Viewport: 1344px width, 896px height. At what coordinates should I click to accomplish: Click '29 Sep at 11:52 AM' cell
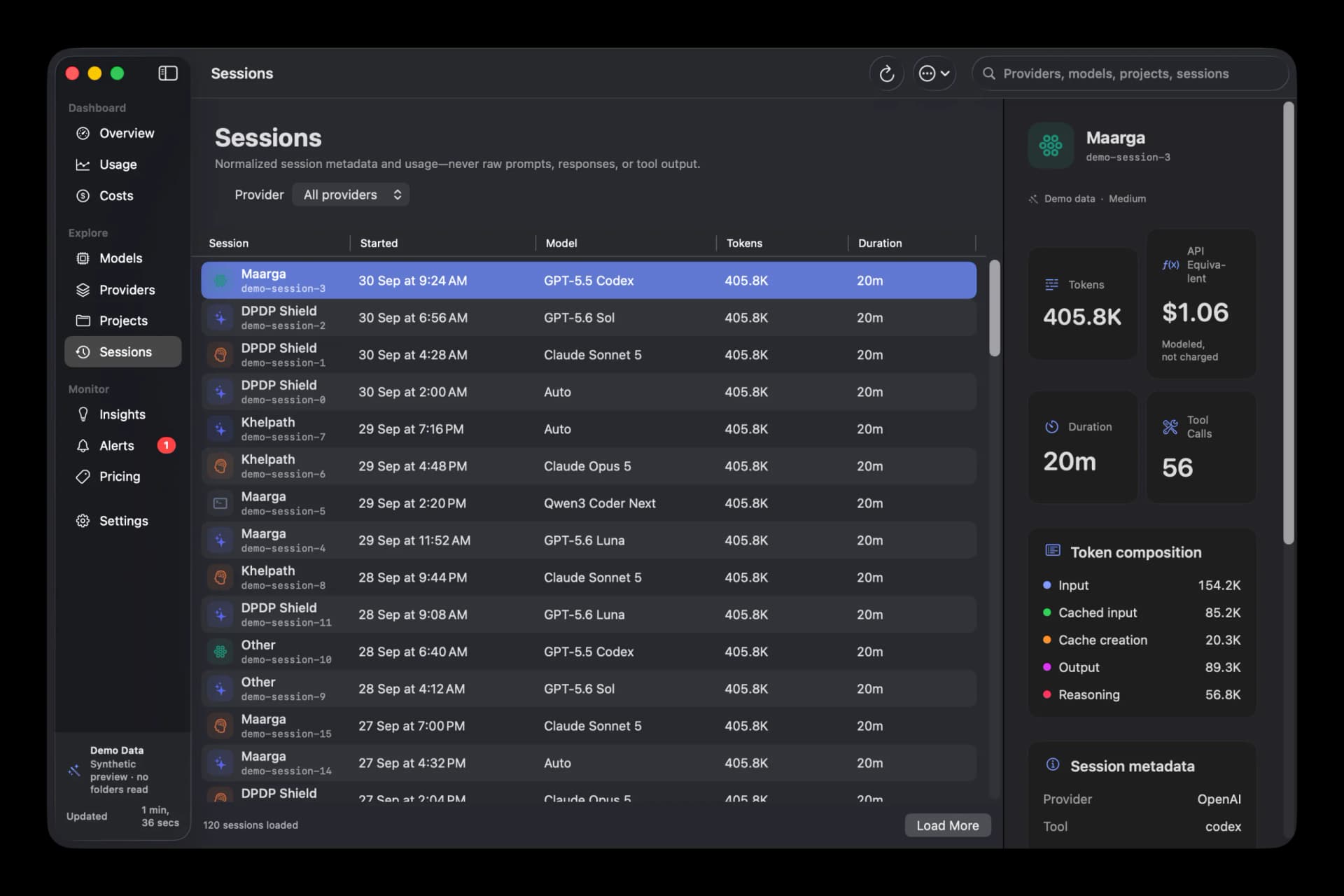[414, 540]
